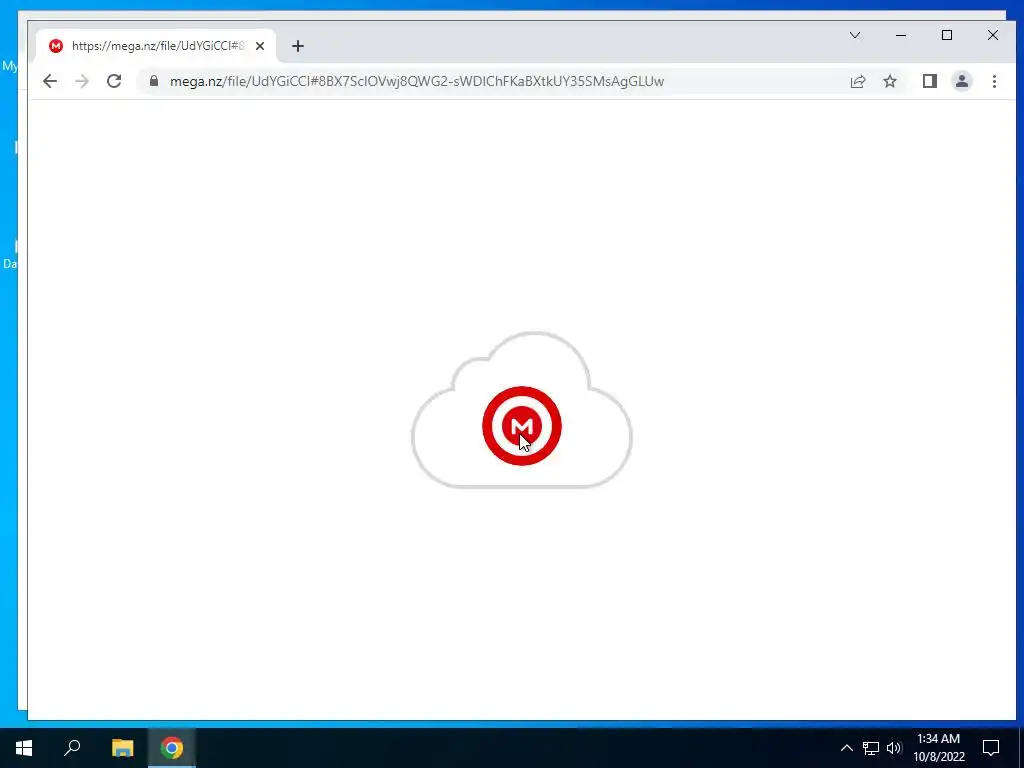The width and height of the screenshot is (1024, 768).
Task: Close the Chrome window
Action: coord(993,35)
